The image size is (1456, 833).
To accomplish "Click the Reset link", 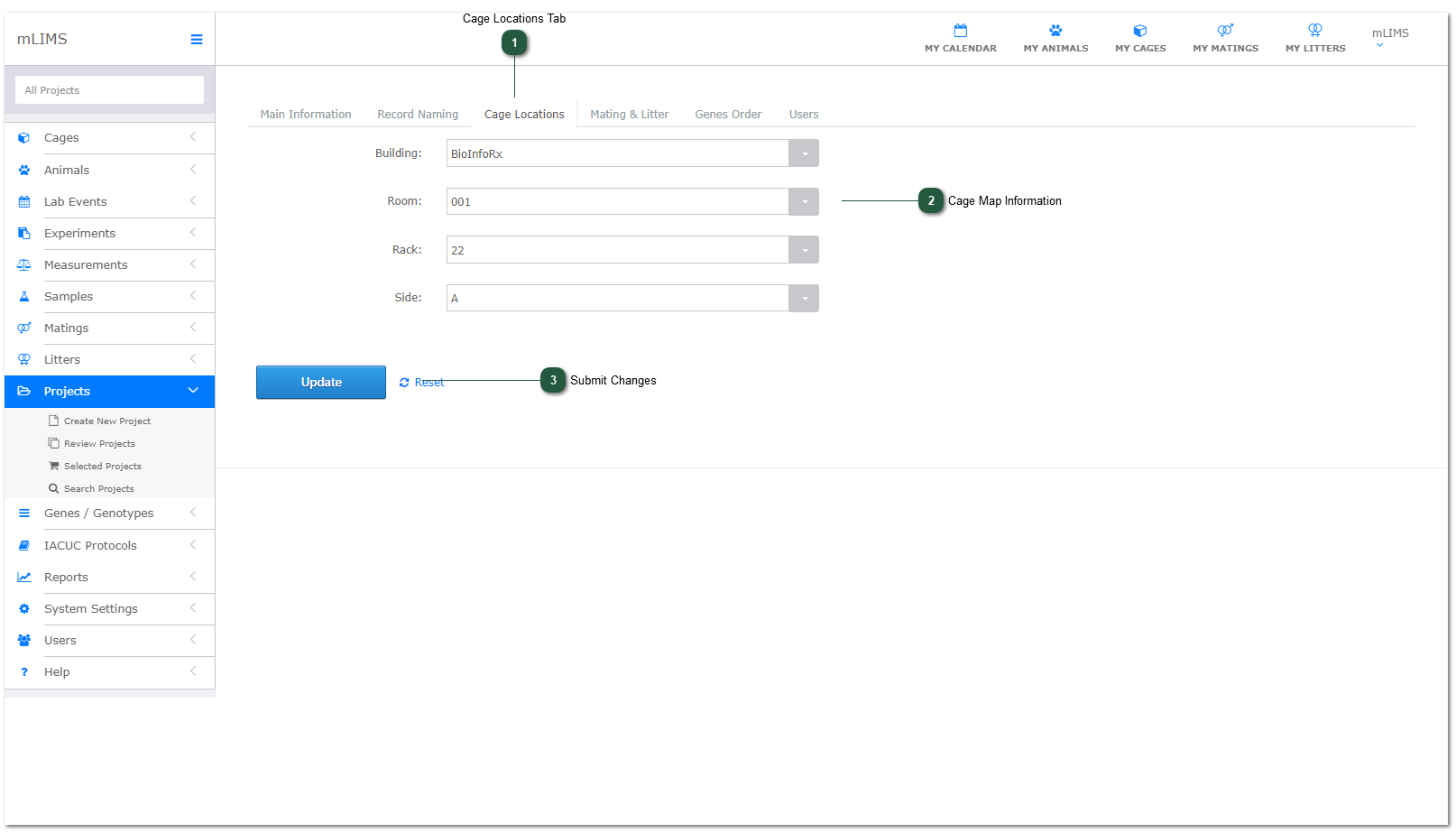I will [421, 383].
